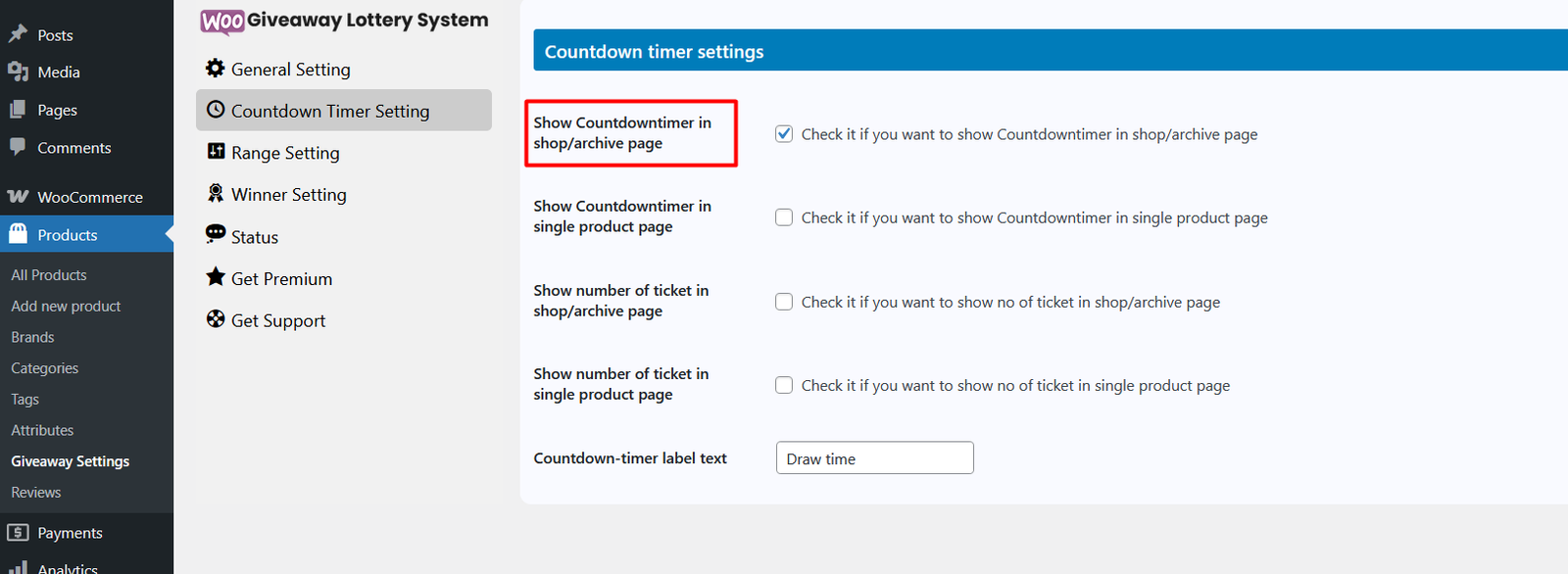This screenshot has width=1568, height=574.
Task: Uncheck Countdowntimer in shop/archive page checkbox
Action: pos(784,134)
